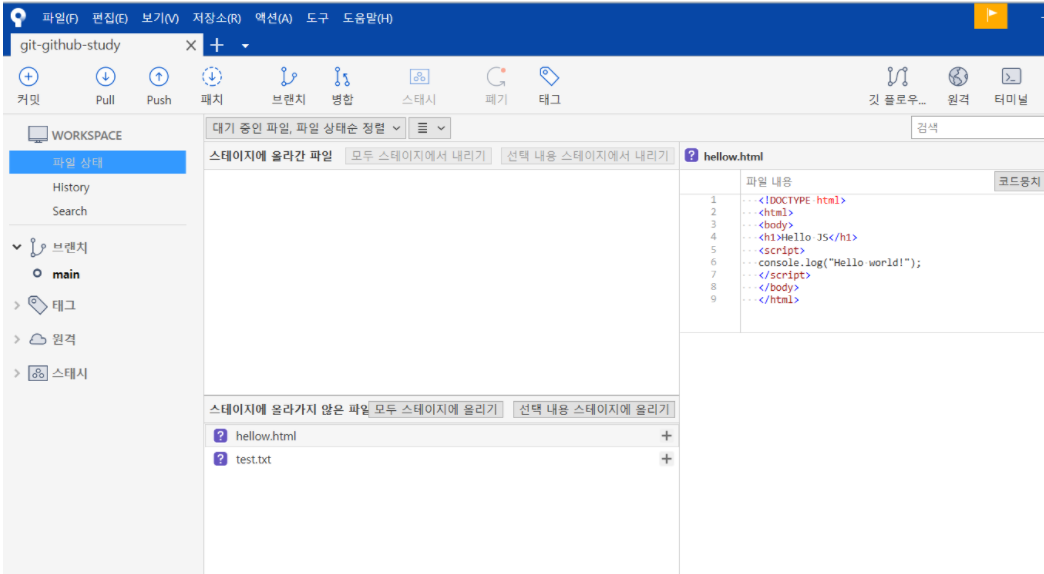Click the <h1>Hello JS</h1> code line
Image resolution: width=1044 pixels, height=574 pixels.
click(808, 237)
